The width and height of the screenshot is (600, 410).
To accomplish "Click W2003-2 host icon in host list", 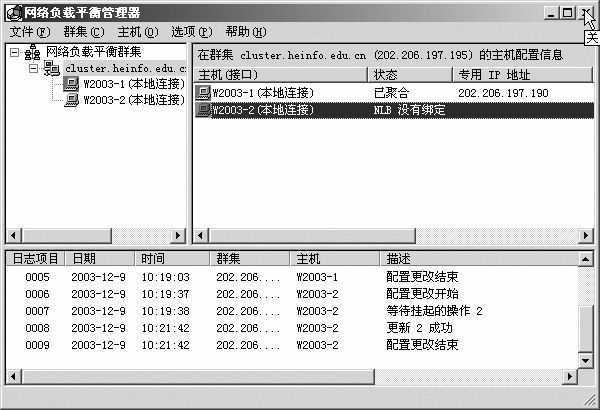I will (x=204, y=110).
